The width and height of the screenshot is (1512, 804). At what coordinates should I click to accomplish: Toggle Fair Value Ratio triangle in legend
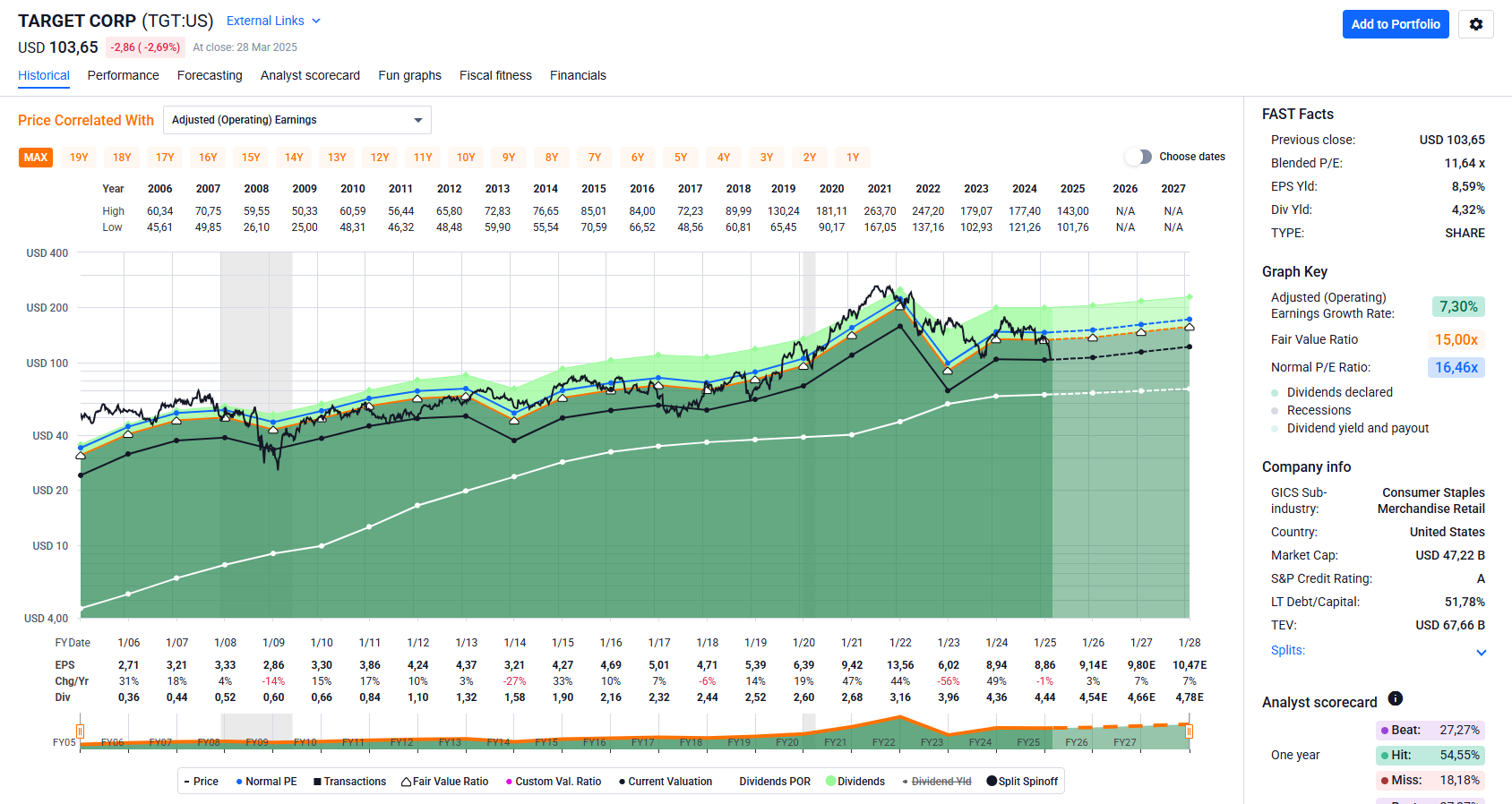(x=407, y=782)
